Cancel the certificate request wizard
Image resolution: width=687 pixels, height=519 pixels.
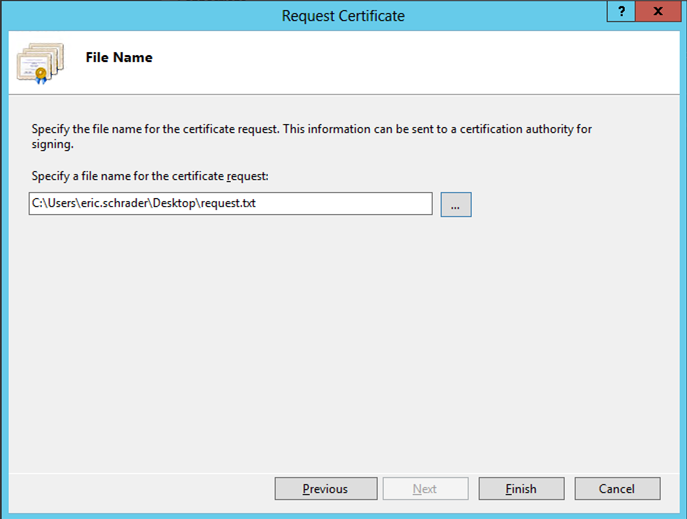click(x=617, y=488)
